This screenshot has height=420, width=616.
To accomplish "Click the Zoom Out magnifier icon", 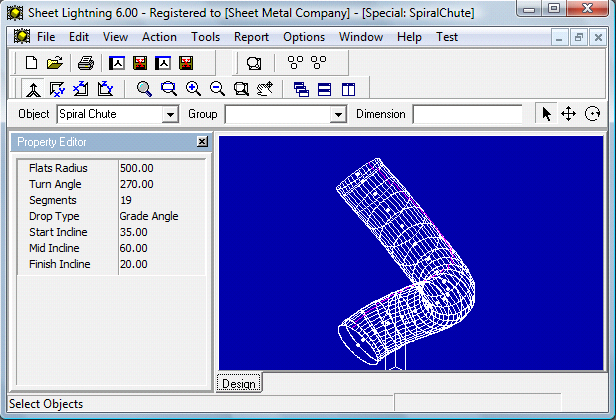I will (217, 89).
